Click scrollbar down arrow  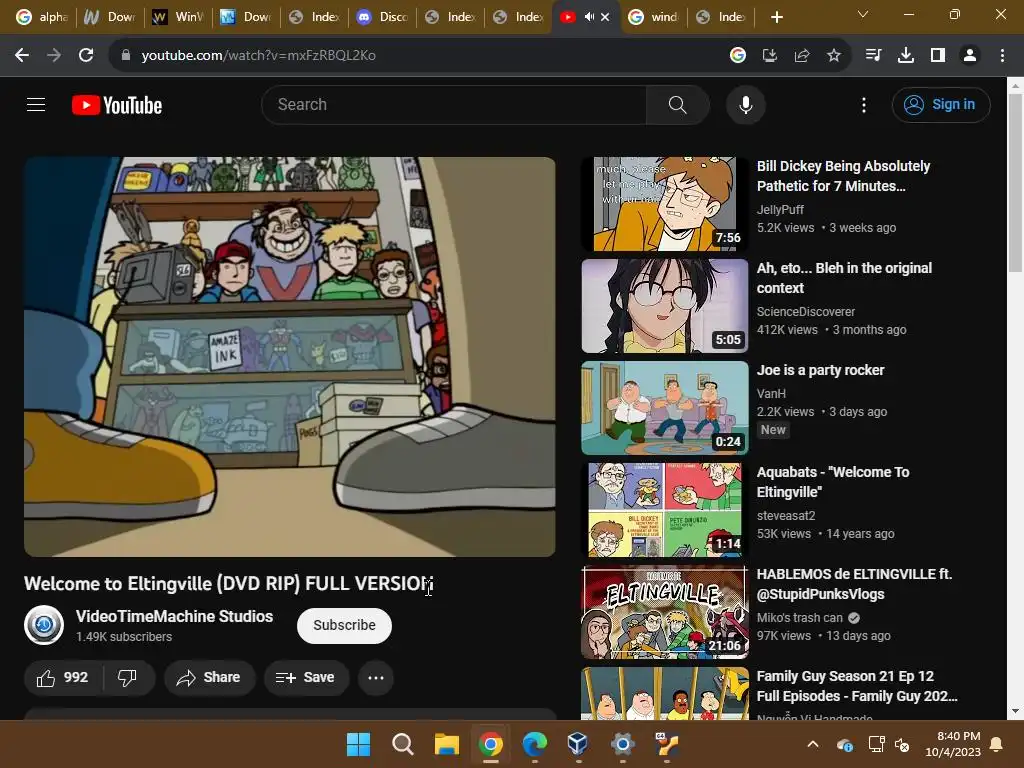[x=1015, y=711]
